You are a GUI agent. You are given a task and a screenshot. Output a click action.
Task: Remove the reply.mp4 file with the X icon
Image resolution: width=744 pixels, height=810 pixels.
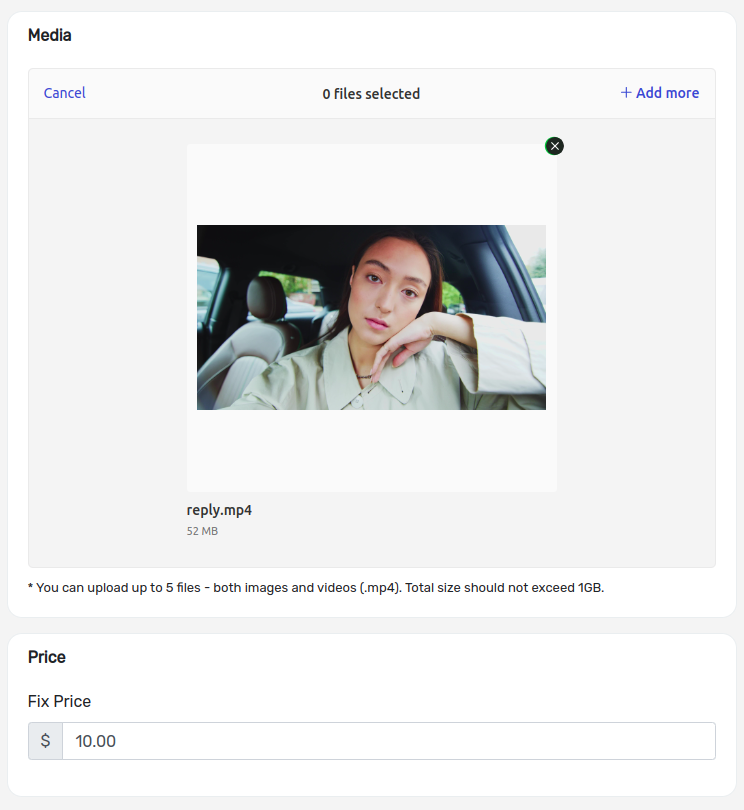tap(554, 146)
